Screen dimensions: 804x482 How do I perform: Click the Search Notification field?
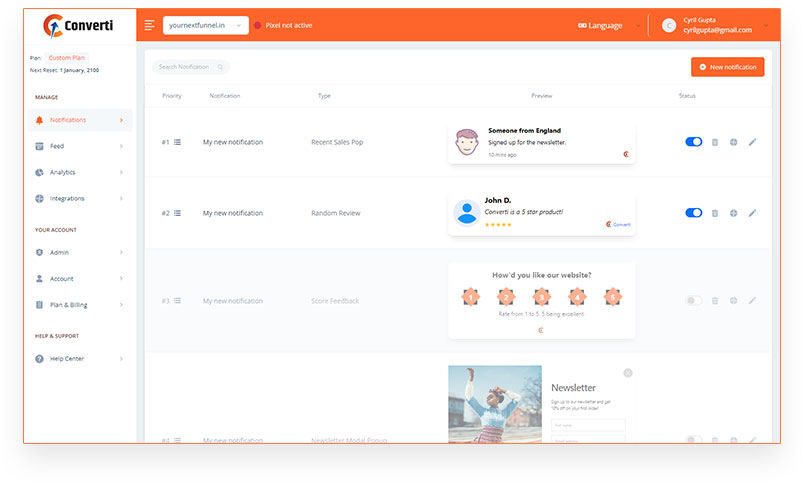coord(191,67)
